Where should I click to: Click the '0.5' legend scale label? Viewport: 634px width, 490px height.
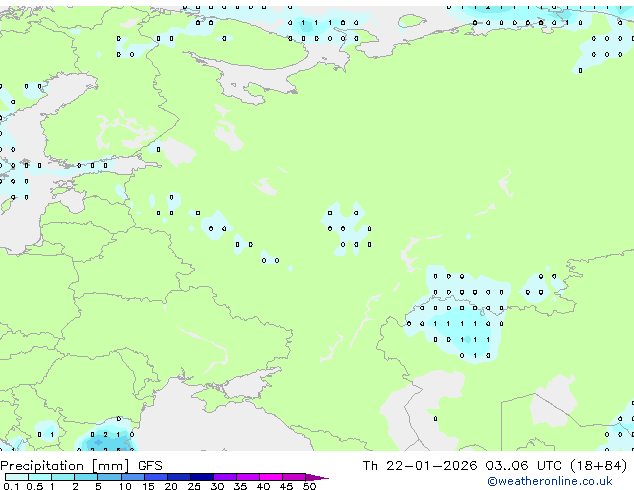pos(34,486)
